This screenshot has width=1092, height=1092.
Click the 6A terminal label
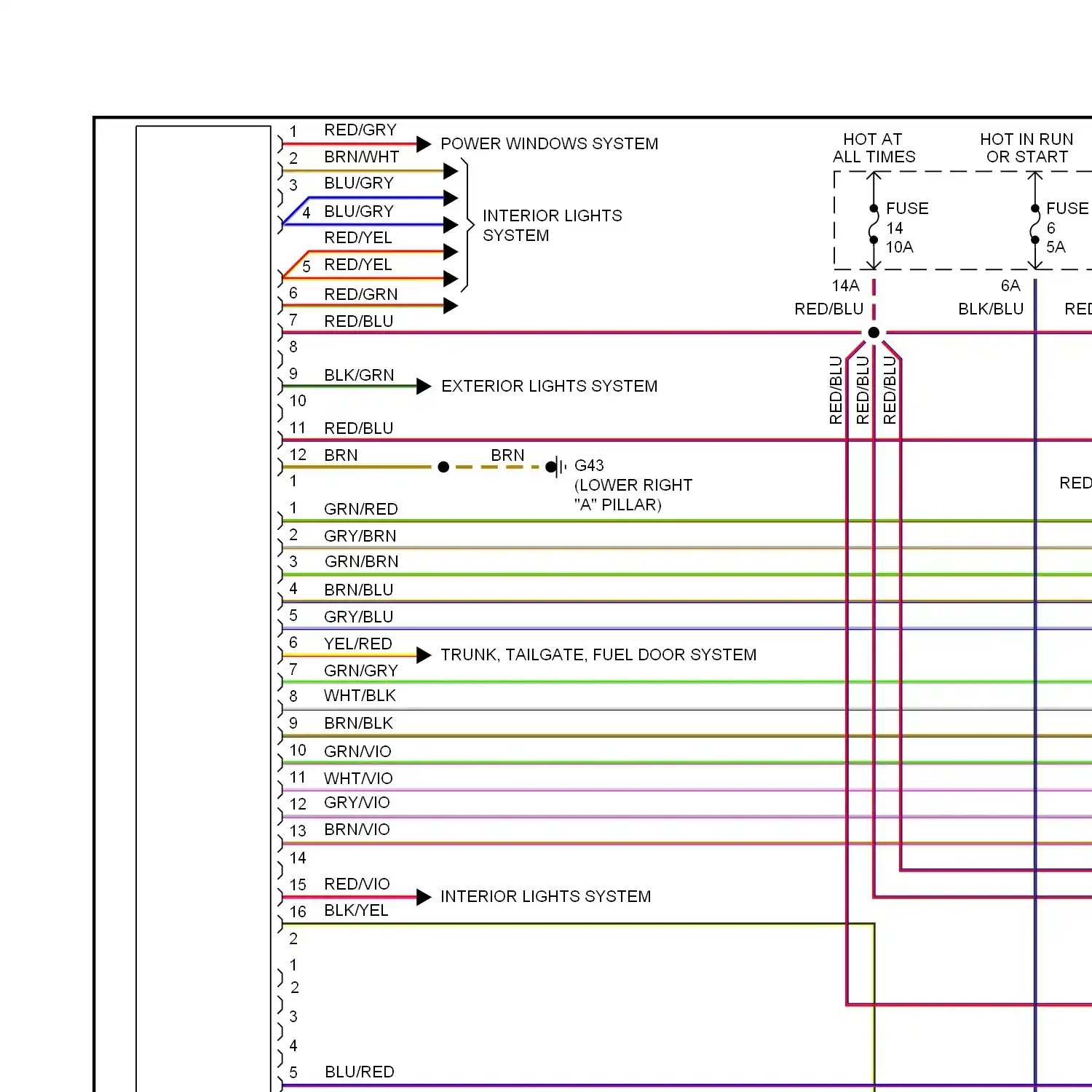[x=1010, y=285]
